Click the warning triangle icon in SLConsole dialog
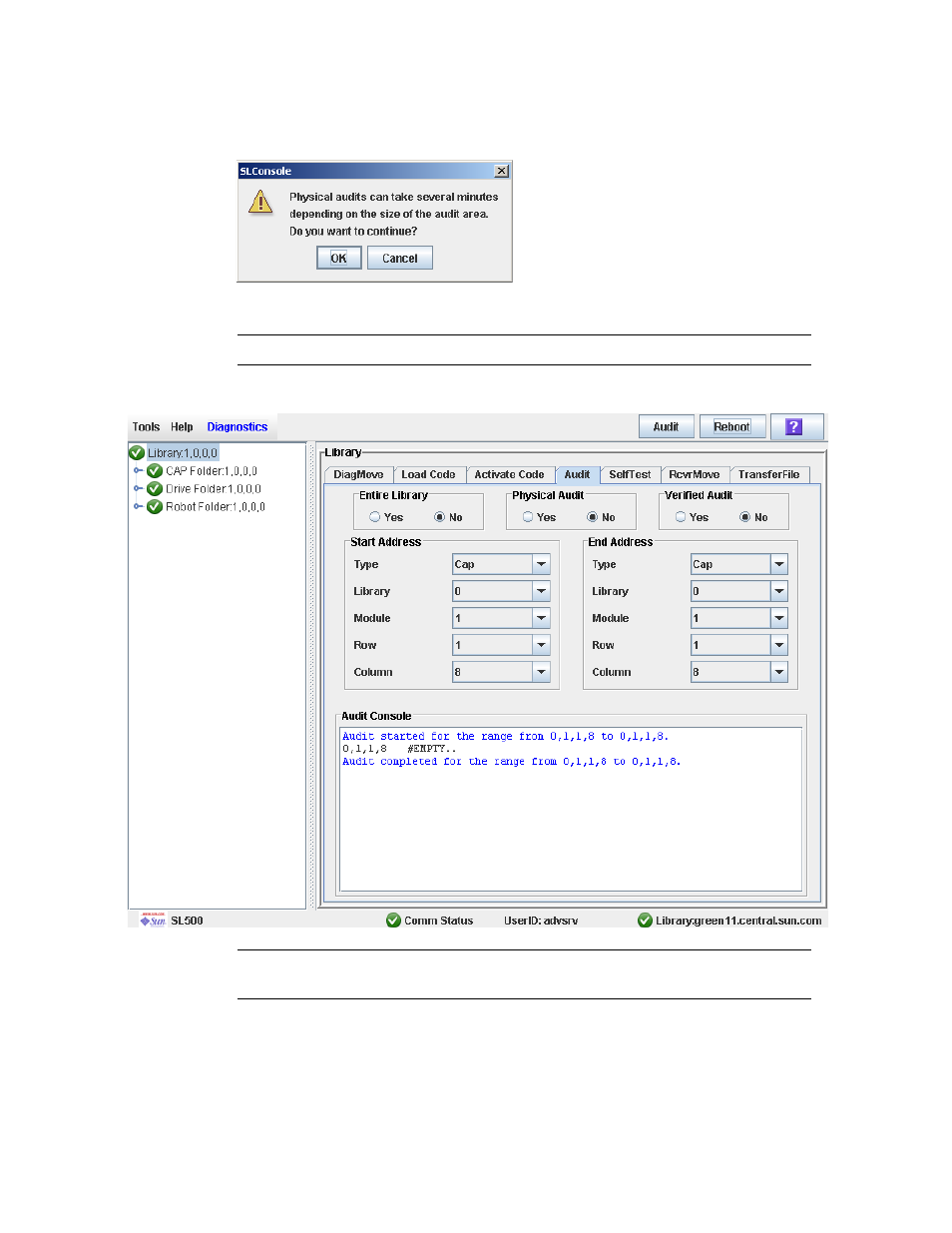 pos(260,202)
